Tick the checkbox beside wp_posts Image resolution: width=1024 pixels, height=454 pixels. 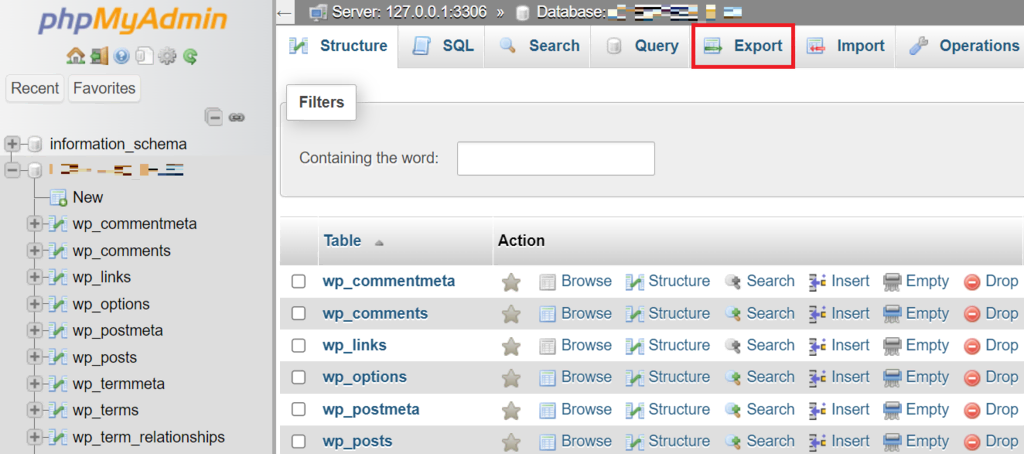click(298, 442)
